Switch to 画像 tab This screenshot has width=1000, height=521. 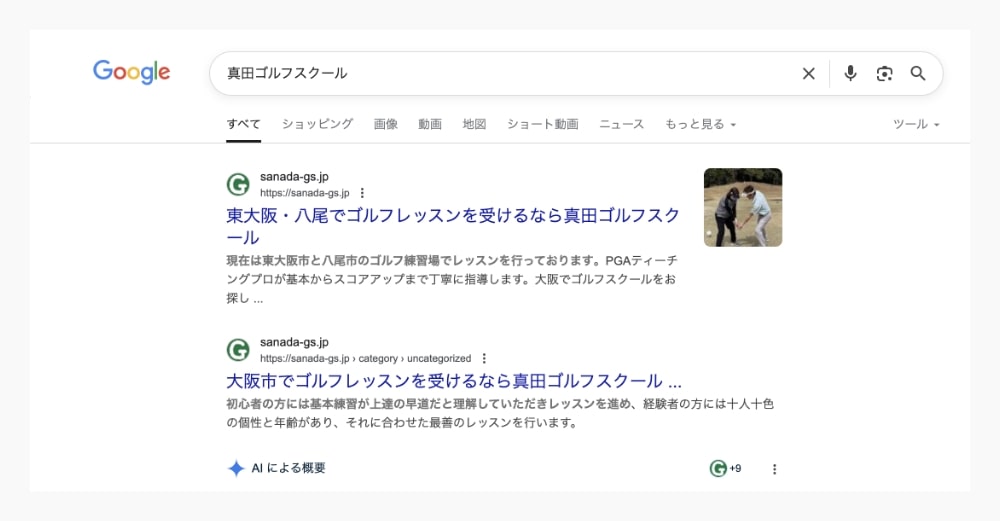coord(386,124)
